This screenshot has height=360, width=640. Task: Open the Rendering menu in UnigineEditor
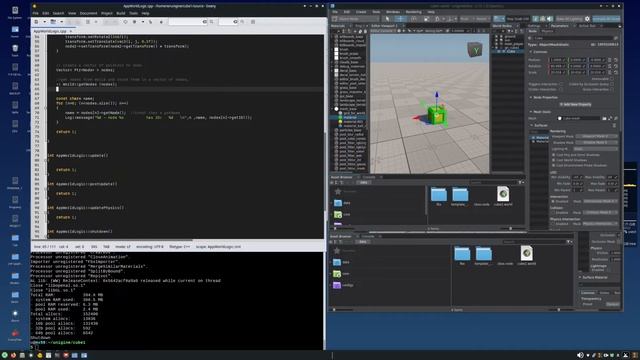click(413, 12)
